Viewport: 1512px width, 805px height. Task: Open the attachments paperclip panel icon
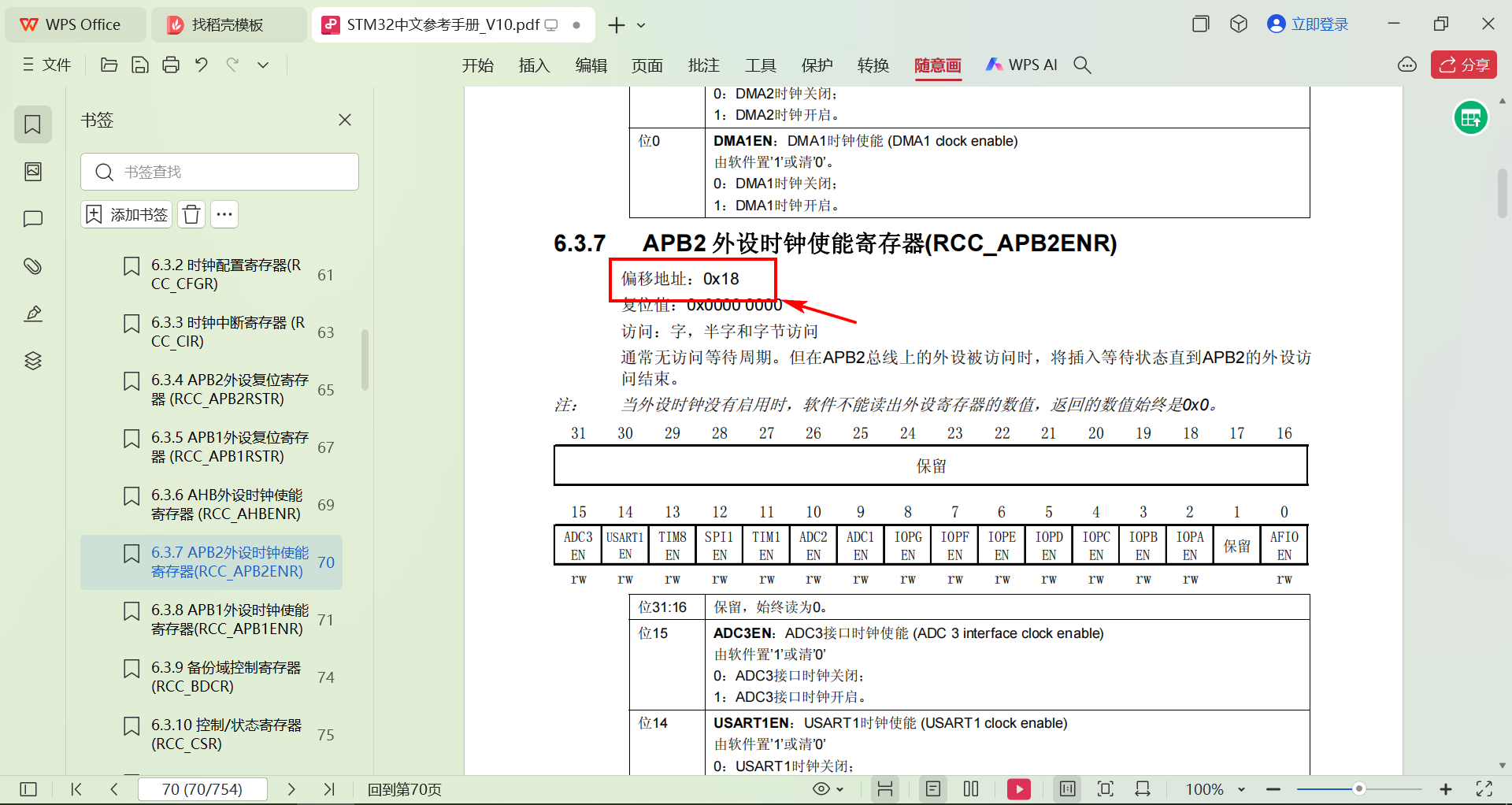pos(33,266)
